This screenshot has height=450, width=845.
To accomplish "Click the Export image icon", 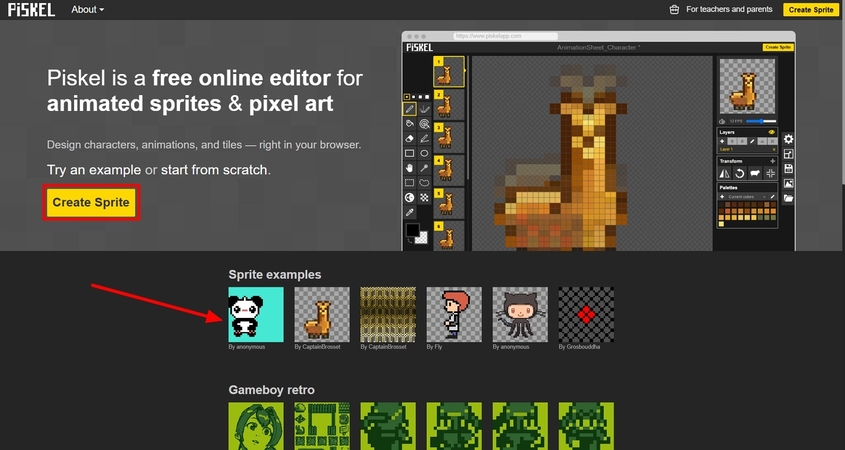I will click(788, 183).
